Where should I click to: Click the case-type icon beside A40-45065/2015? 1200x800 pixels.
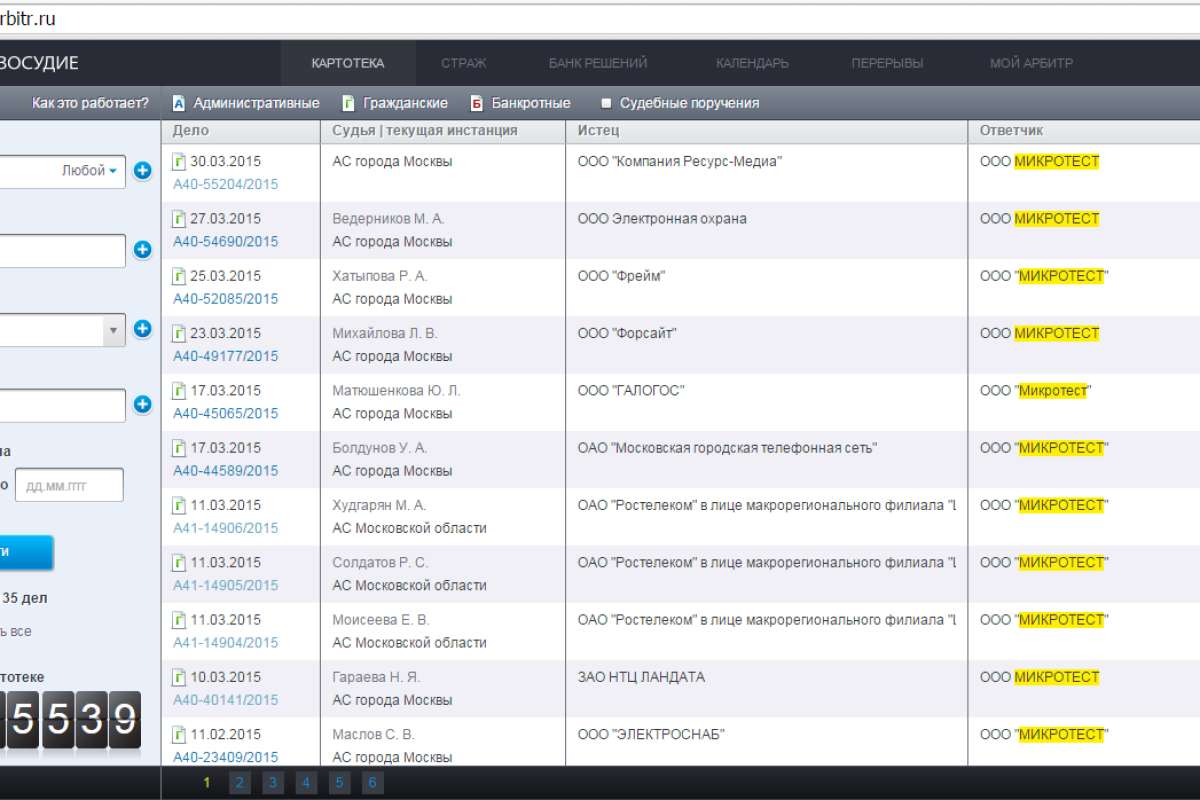tap(179, 391)
